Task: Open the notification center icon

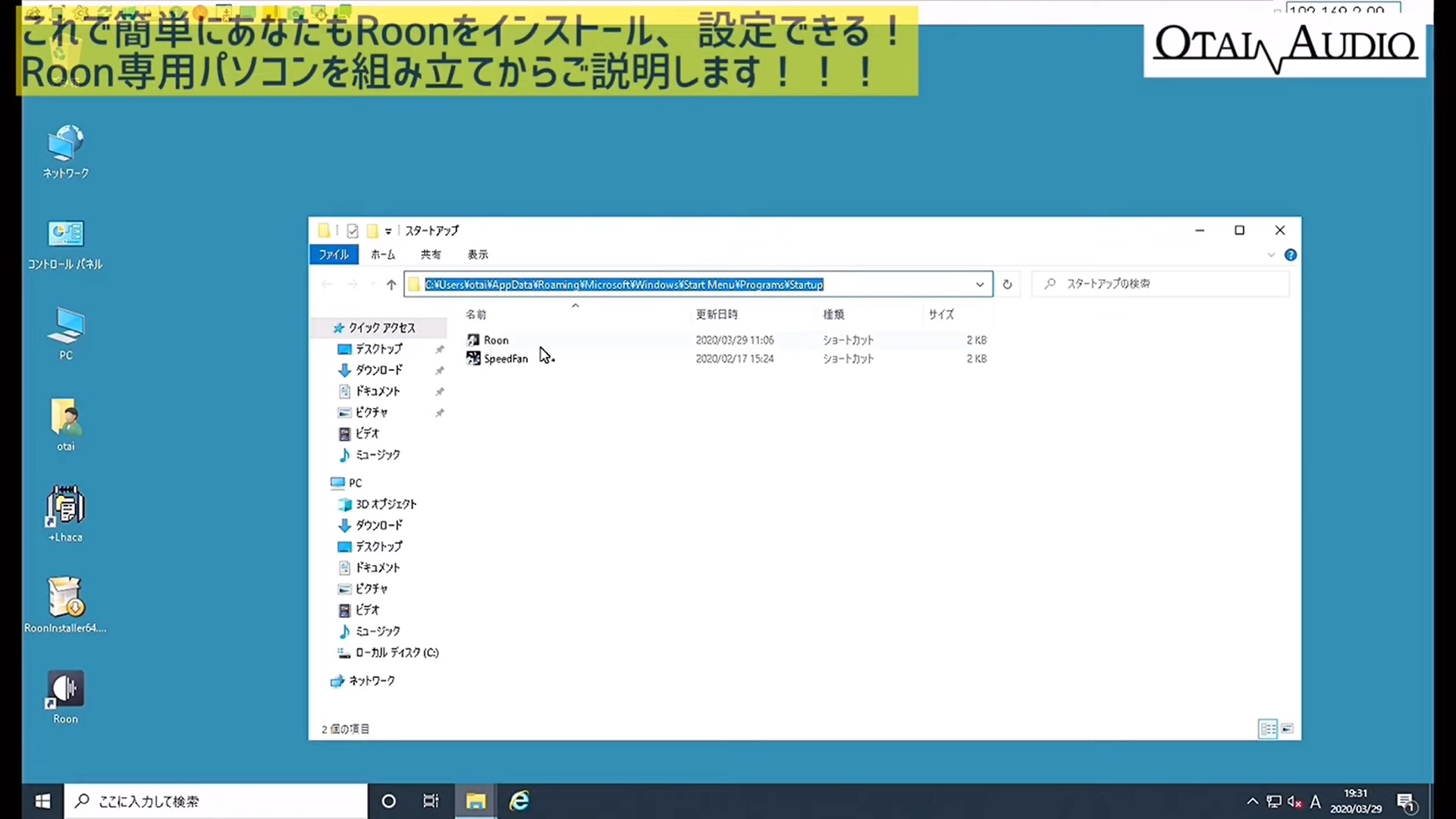Action: point(1407,802)
